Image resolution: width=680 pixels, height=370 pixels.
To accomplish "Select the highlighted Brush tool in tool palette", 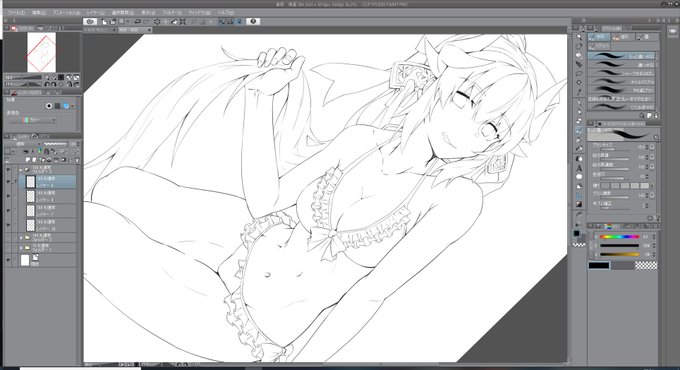I will click(x=579, y=130).
